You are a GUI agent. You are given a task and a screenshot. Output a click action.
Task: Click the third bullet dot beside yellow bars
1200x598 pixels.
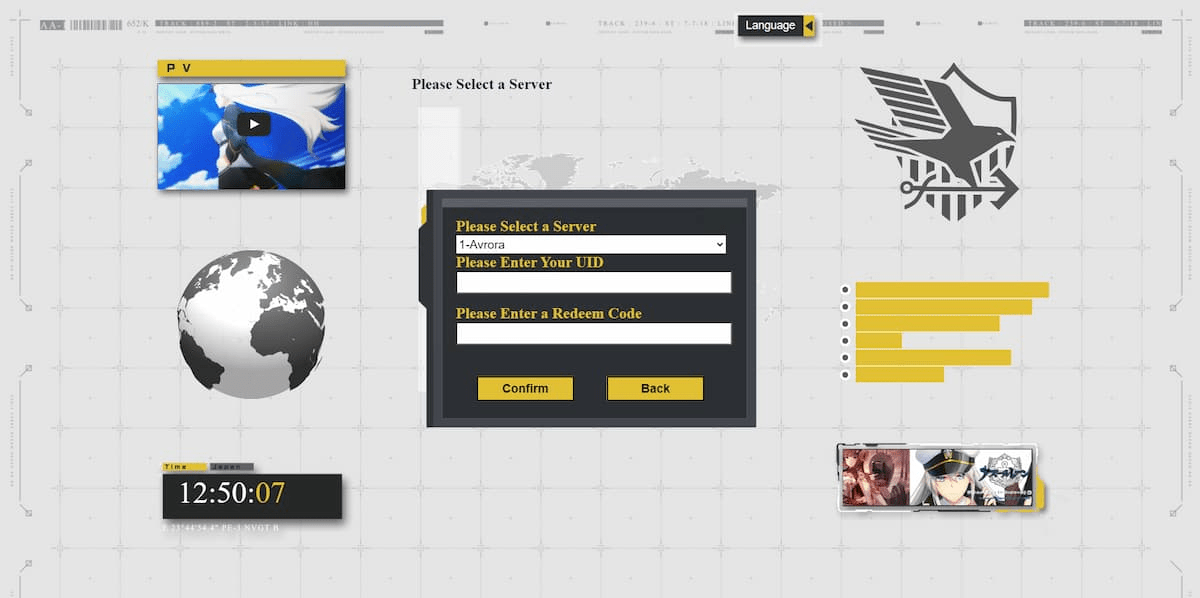(x=845, y=324)
